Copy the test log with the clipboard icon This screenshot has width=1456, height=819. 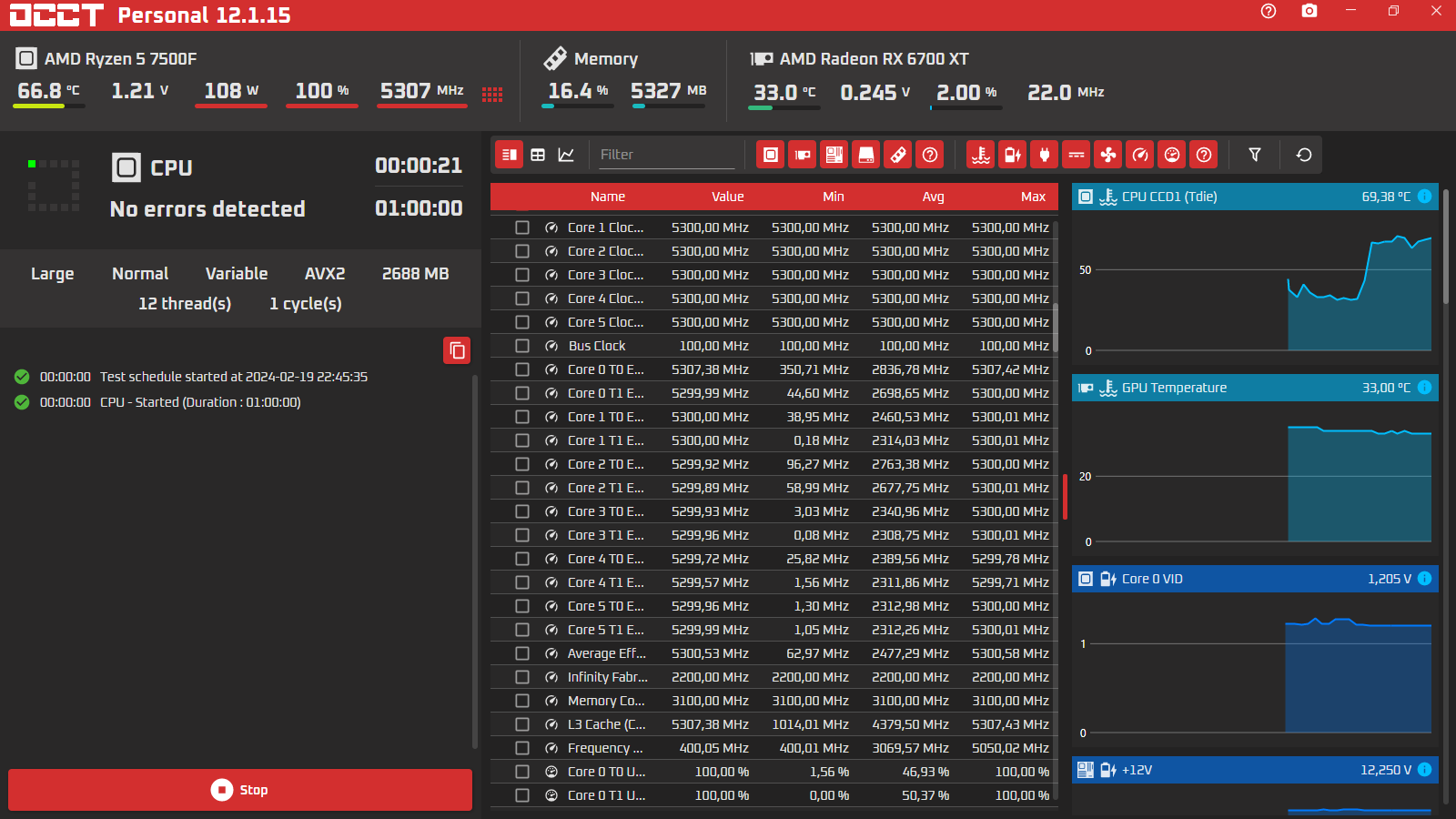coord(457,350)
